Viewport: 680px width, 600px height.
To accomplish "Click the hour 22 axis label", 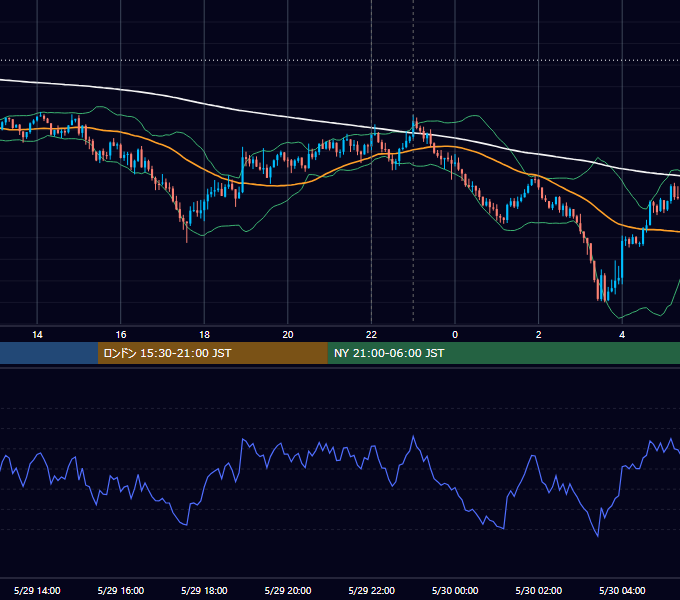I will point(371,335).
